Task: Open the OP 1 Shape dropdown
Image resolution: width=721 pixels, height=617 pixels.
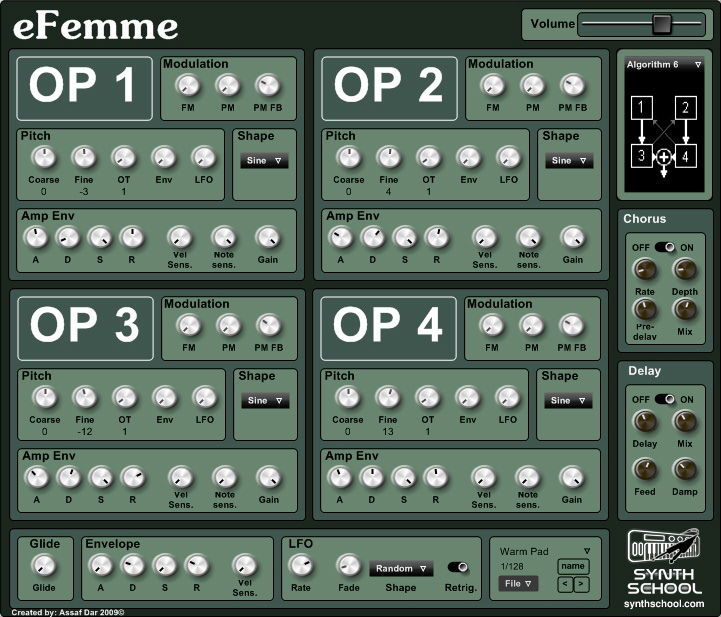Action: (x=264, y=160)
